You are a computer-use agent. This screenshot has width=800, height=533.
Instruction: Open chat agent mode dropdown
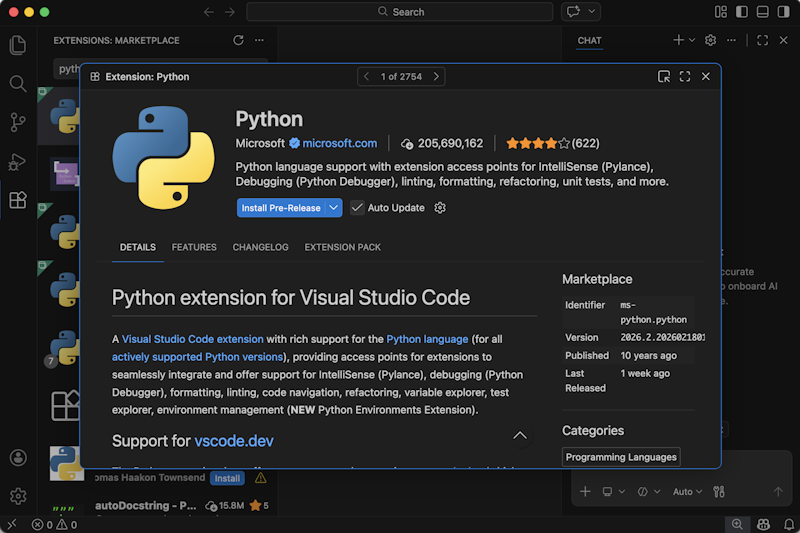tap(649, 492)
